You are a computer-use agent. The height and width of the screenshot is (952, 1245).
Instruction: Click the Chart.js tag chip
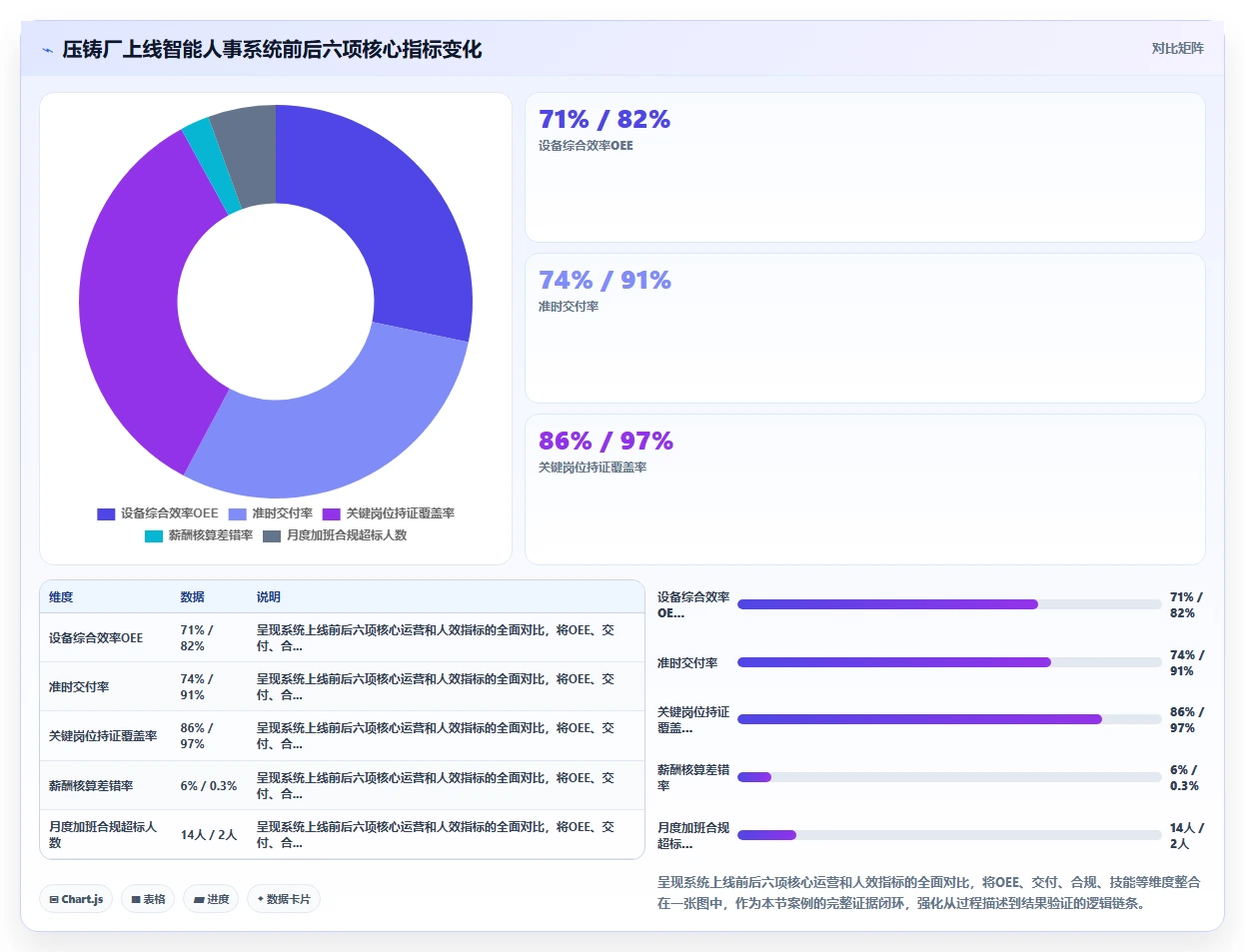tap(76, 899)
